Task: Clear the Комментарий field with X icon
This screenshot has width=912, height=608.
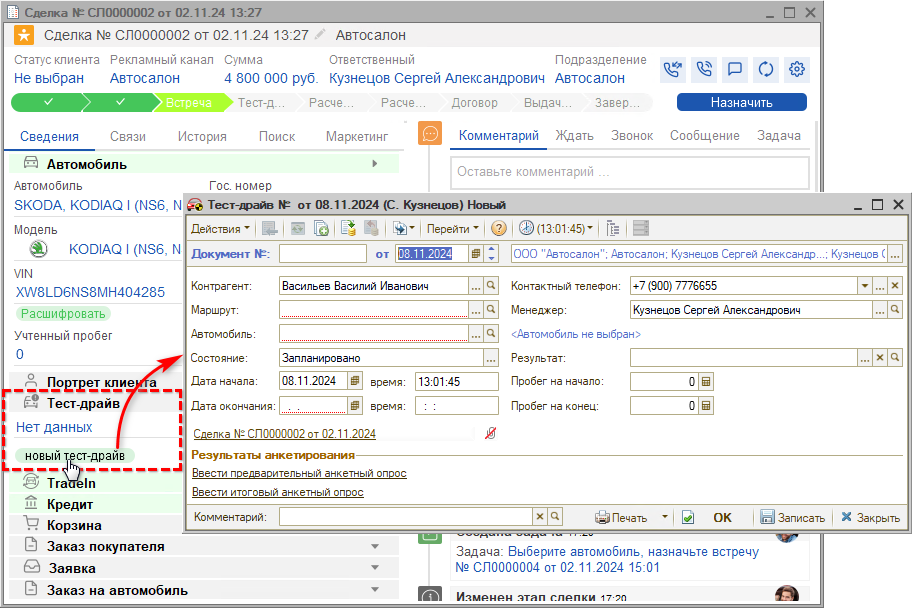Action: [540, 516]
